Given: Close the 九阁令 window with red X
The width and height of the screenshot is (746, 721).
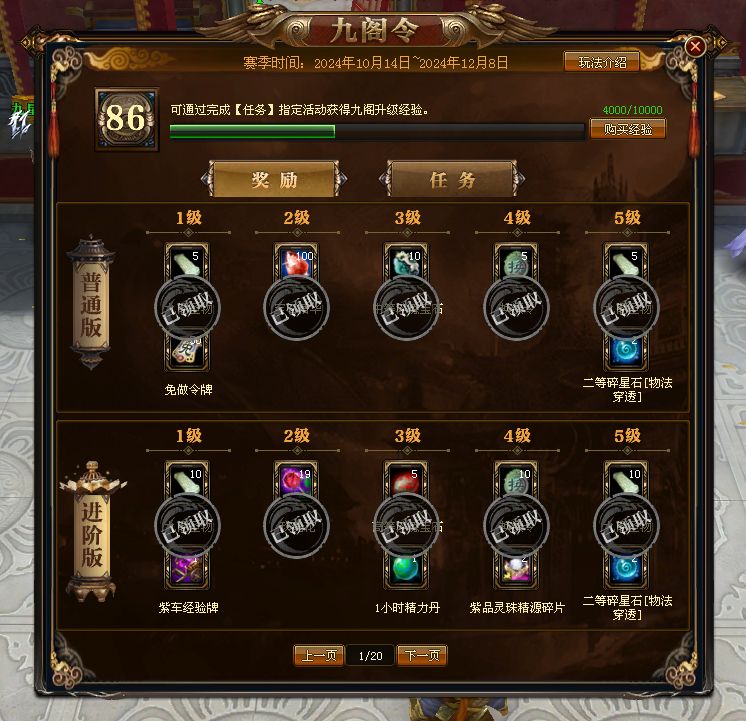Looking at the screenshot, I should click(x=695, y=46).
